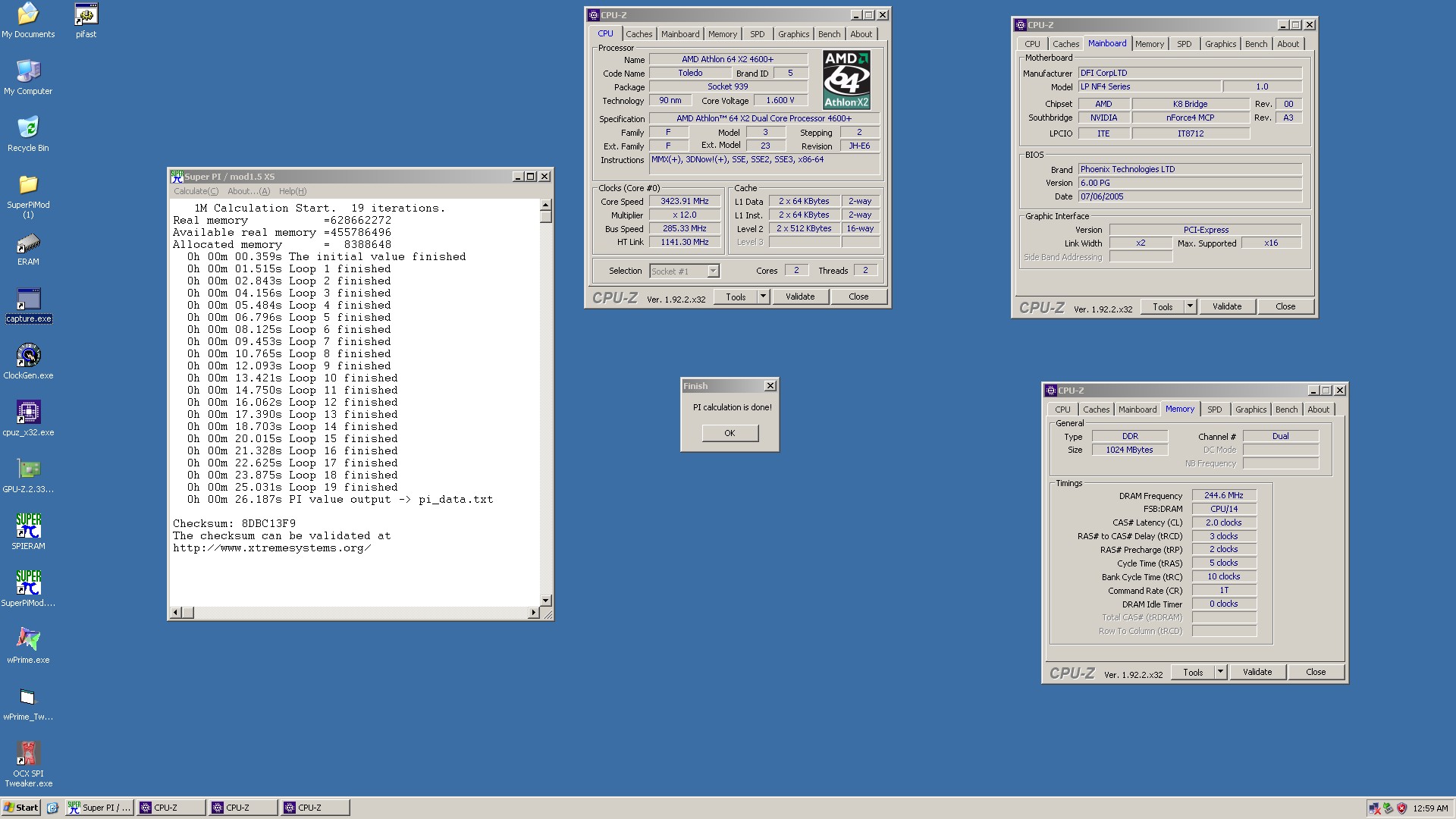This screenshot has height=819, width=1456.
Task: Open the SPIERAM desktop icon
Action: [x=28, y=532]
